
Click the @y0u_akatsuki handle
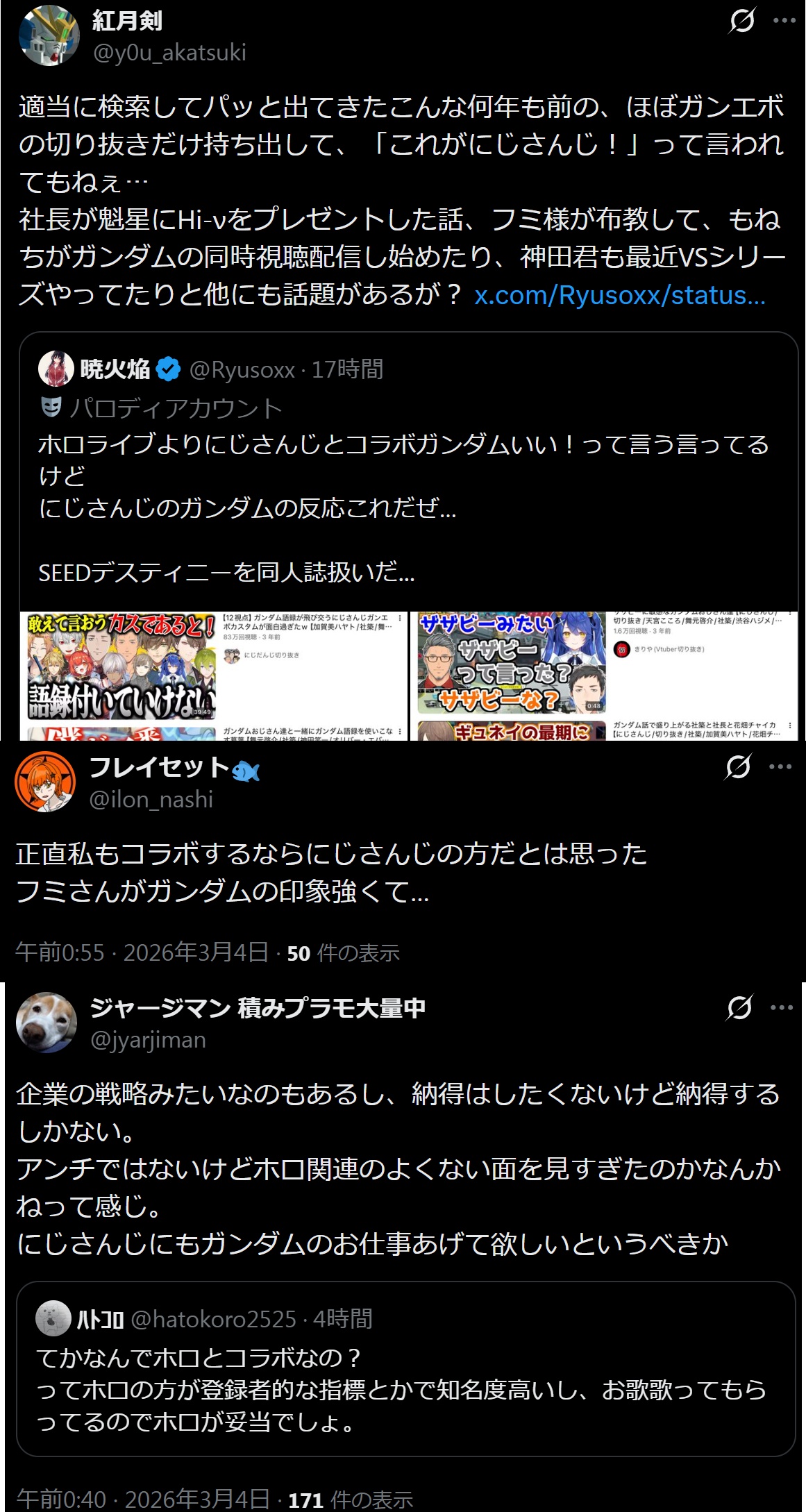[x=169, y=53]
